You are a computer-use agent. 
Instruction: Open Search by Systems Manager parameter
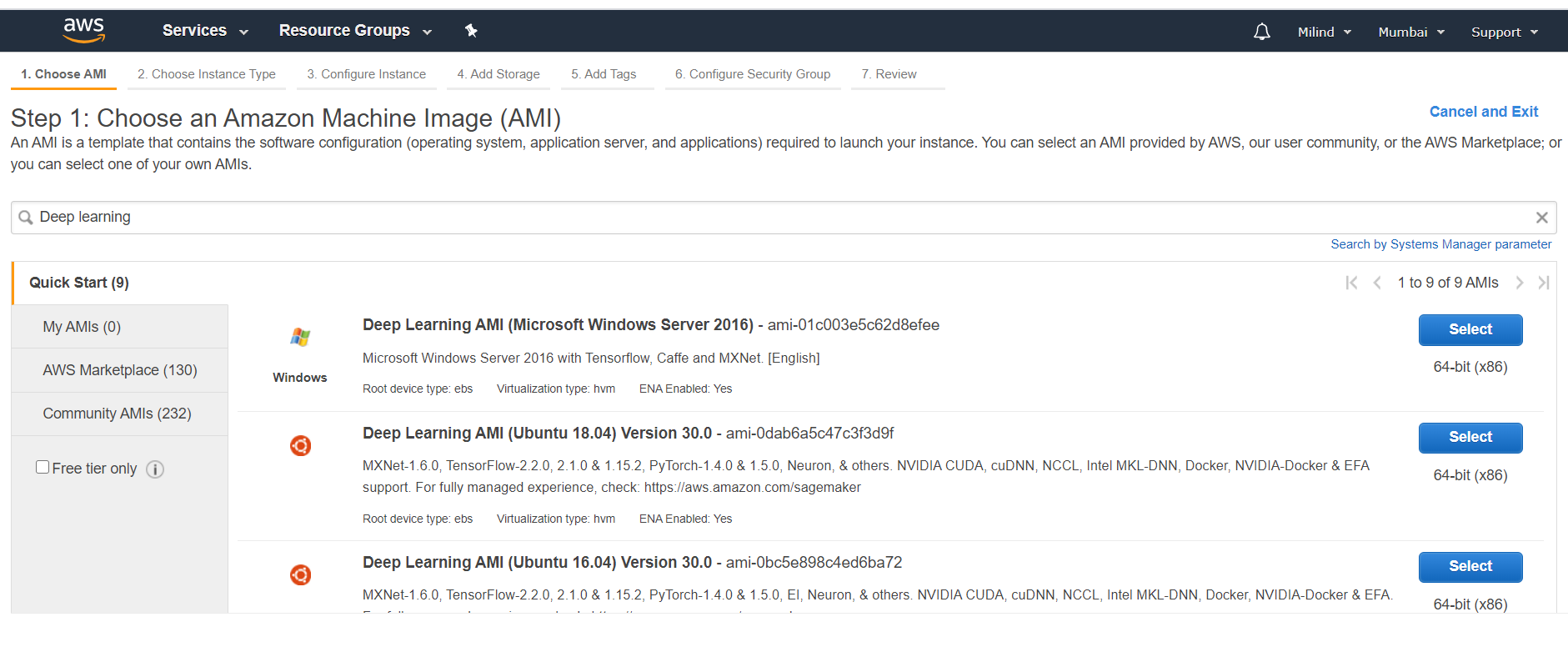click(x=1441, y=244)
